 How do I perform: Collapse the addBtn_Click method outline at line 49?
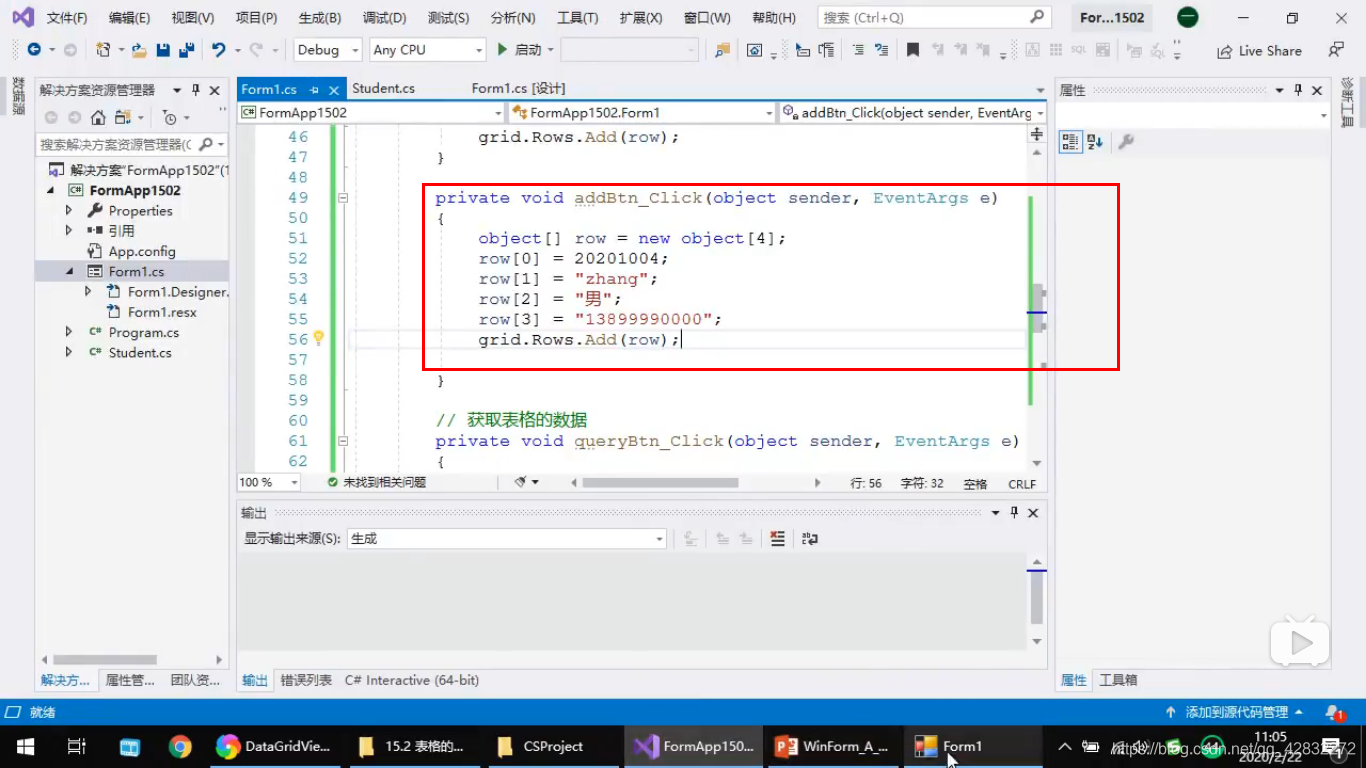[343, 198]
